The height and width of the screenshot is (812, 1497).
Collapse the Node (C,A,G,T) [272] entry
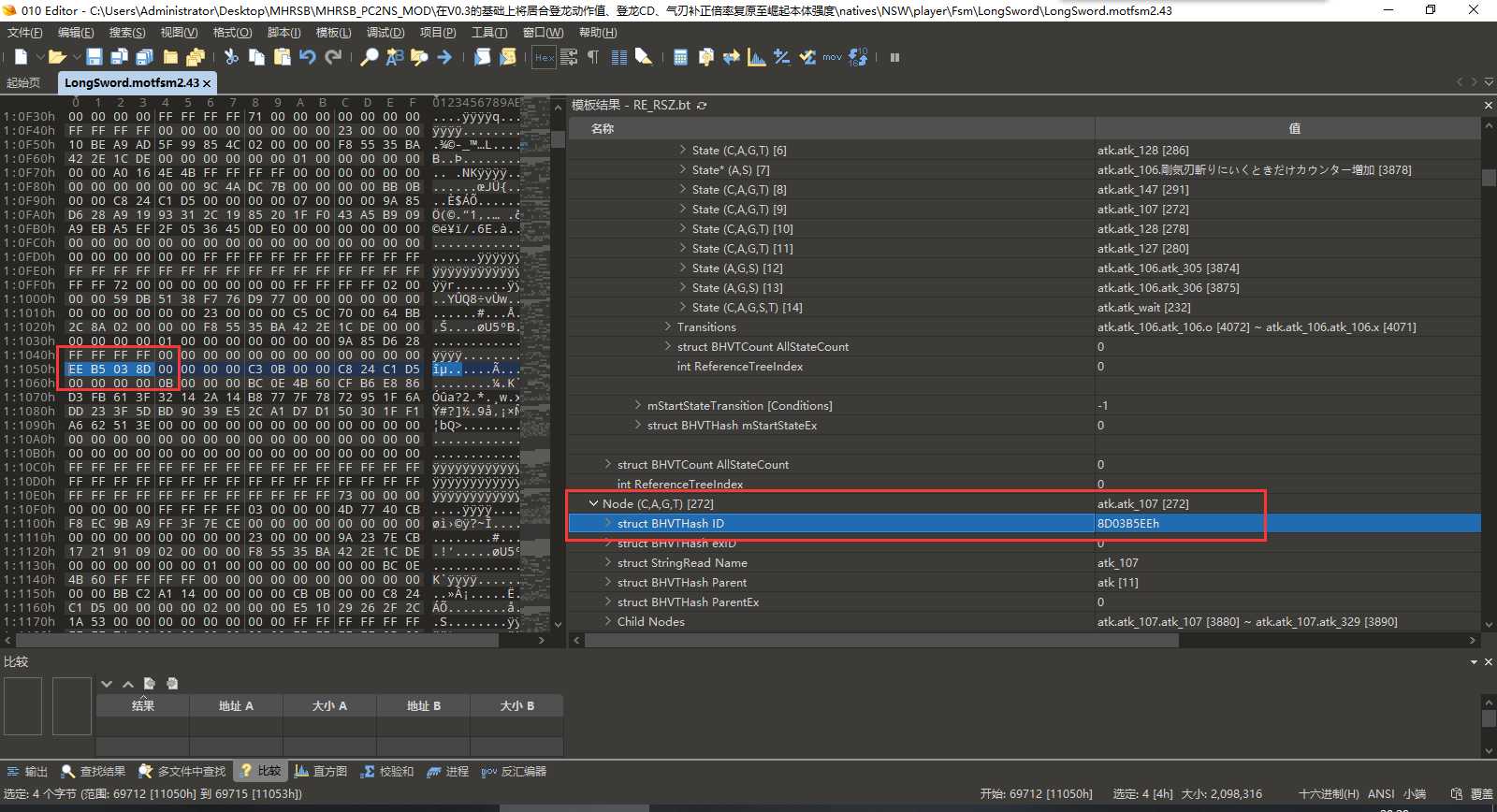coord(593,503)
